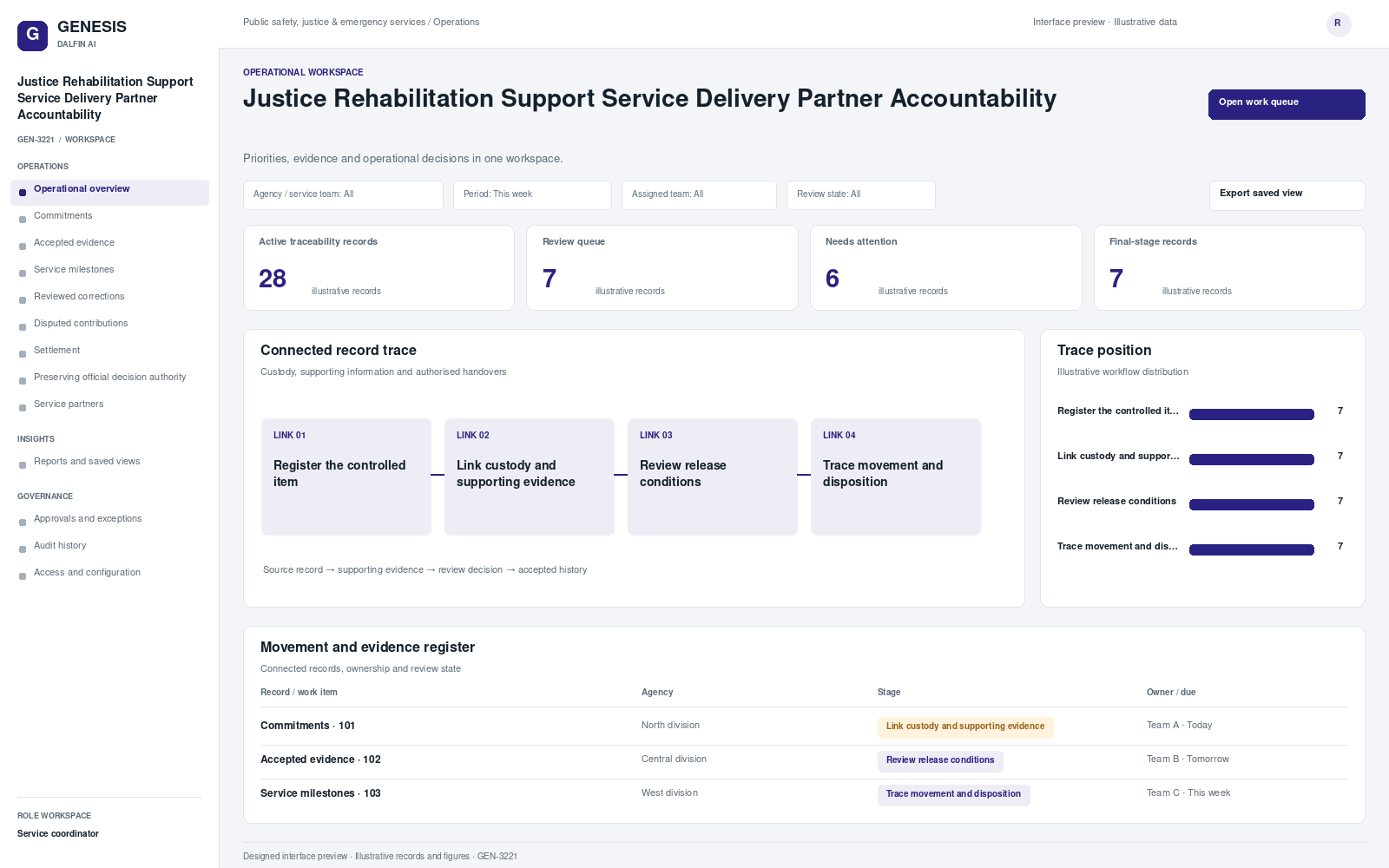This screenshot has height=868, width=1389.
Task: Click Trace movement and disposition progress bar
Action: (1251, 550)
